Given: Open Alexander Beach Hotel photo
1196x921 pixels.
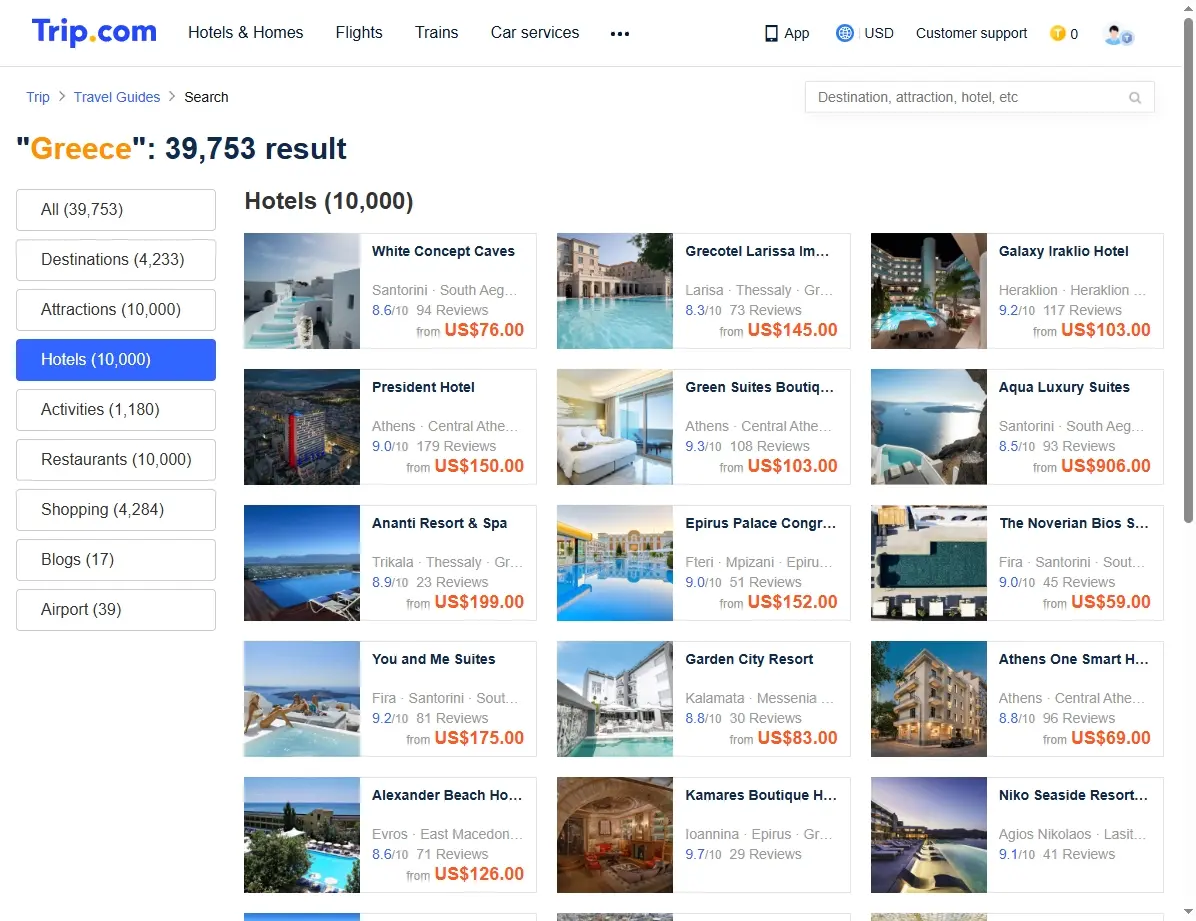Looking at the screenshot, I should click(x=302, y=835).
